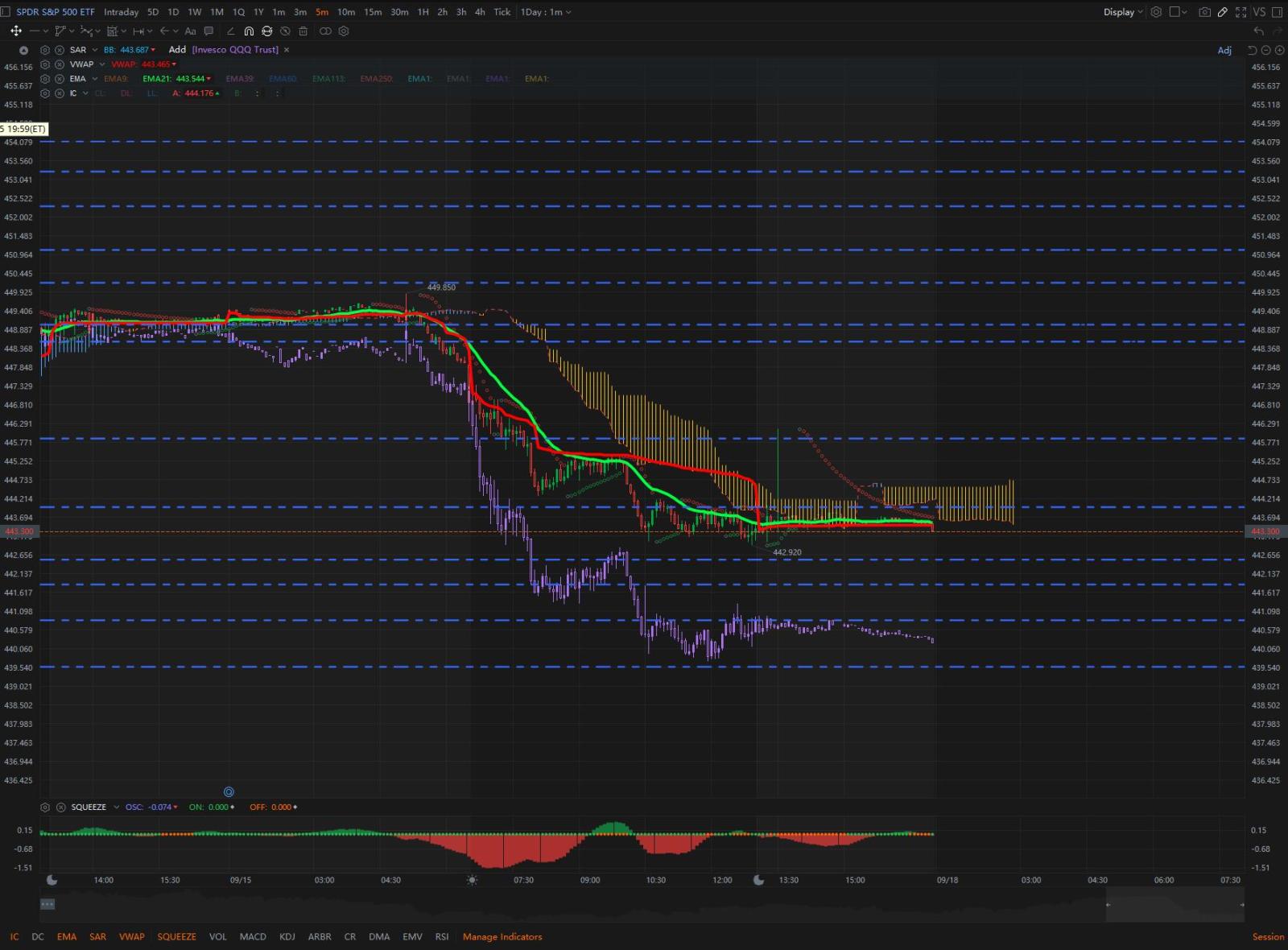Viewport: 1288px width, 950px height.
Task: Open SAR indicator settings gear
Action: tap(45, 50)
